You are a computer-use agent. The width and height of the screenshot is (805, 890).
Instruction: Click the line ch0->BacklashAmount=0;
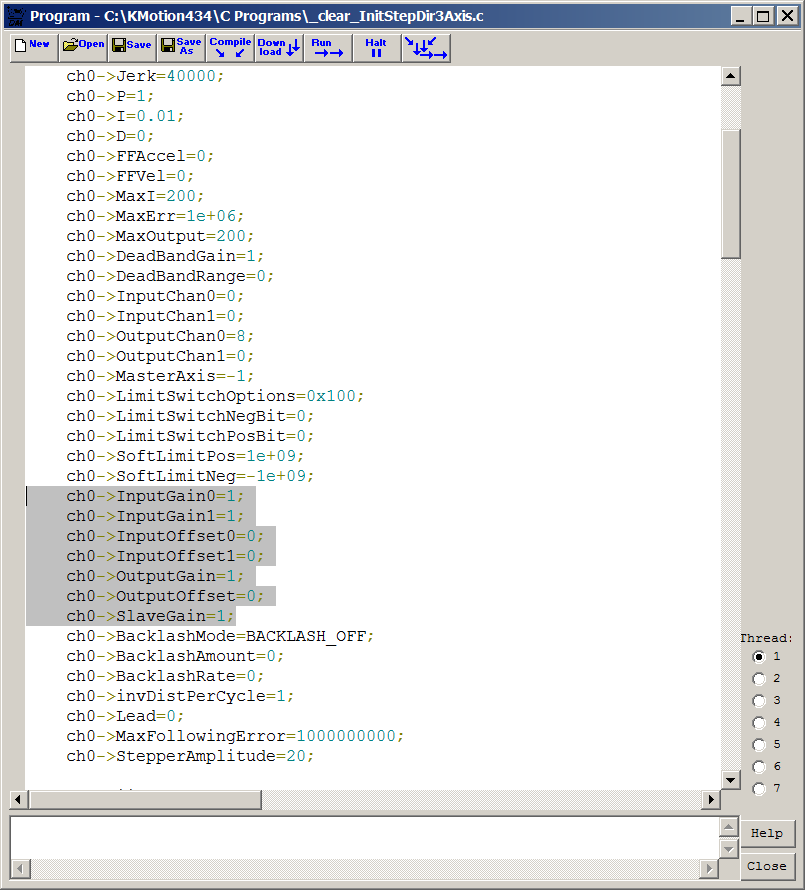[x=175, y=656]
